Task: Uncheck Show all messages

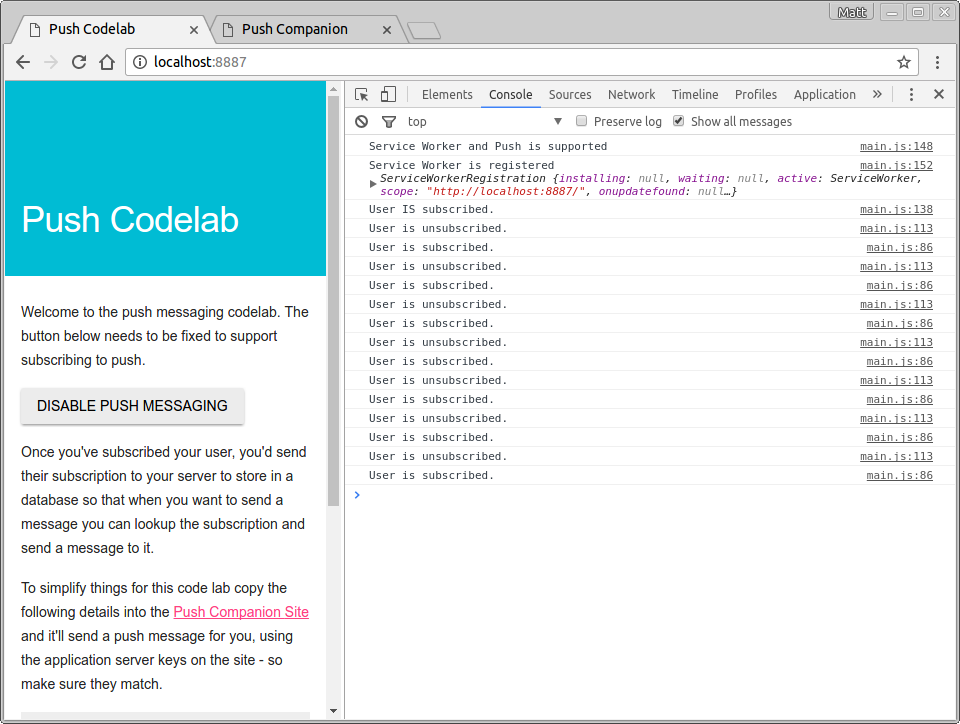Action: (x=679, y=121)
